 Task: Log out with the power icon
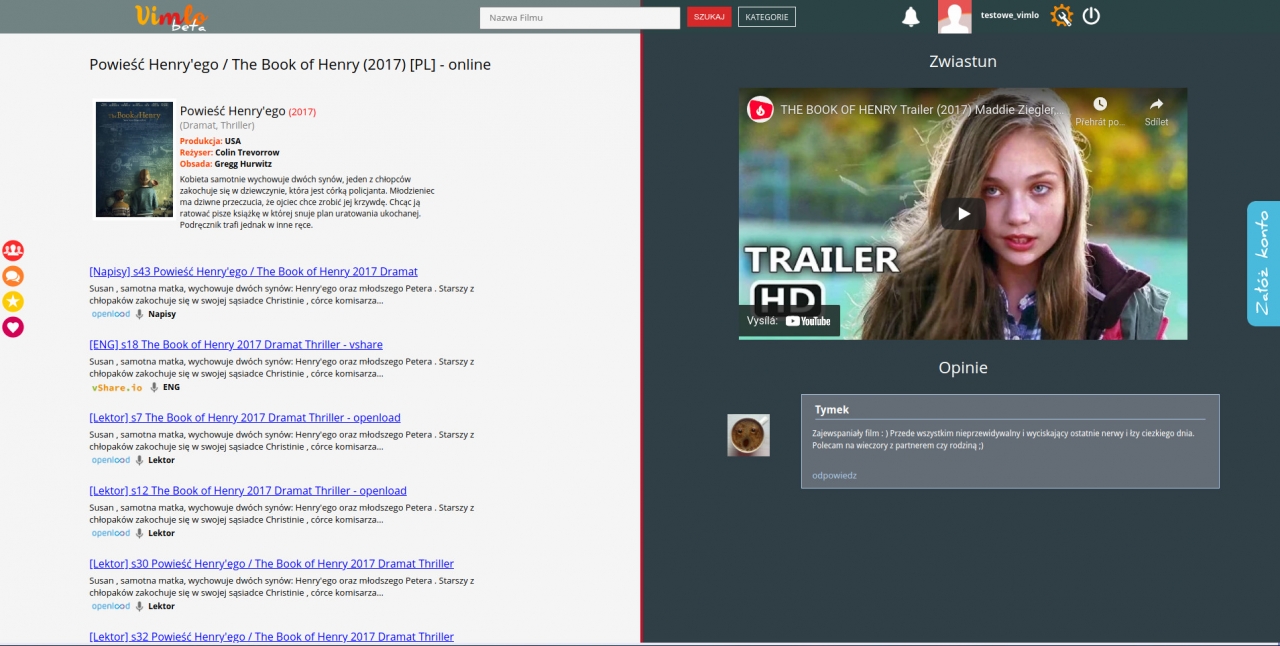pyautogui.click(x=1091, y=16)
